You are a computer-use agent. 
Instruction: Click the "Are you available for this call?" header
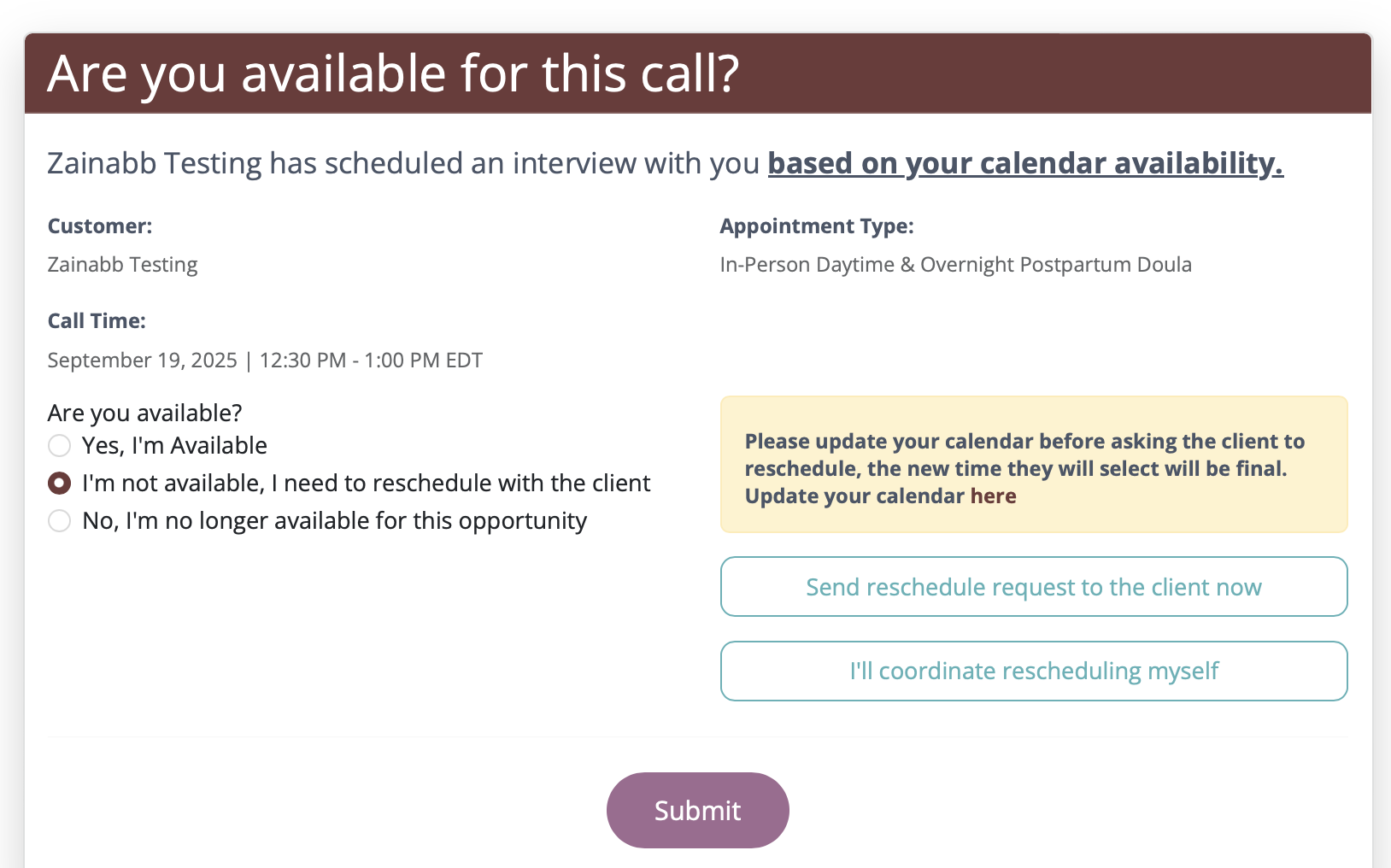pyautogui.click(x=393, y=73)
